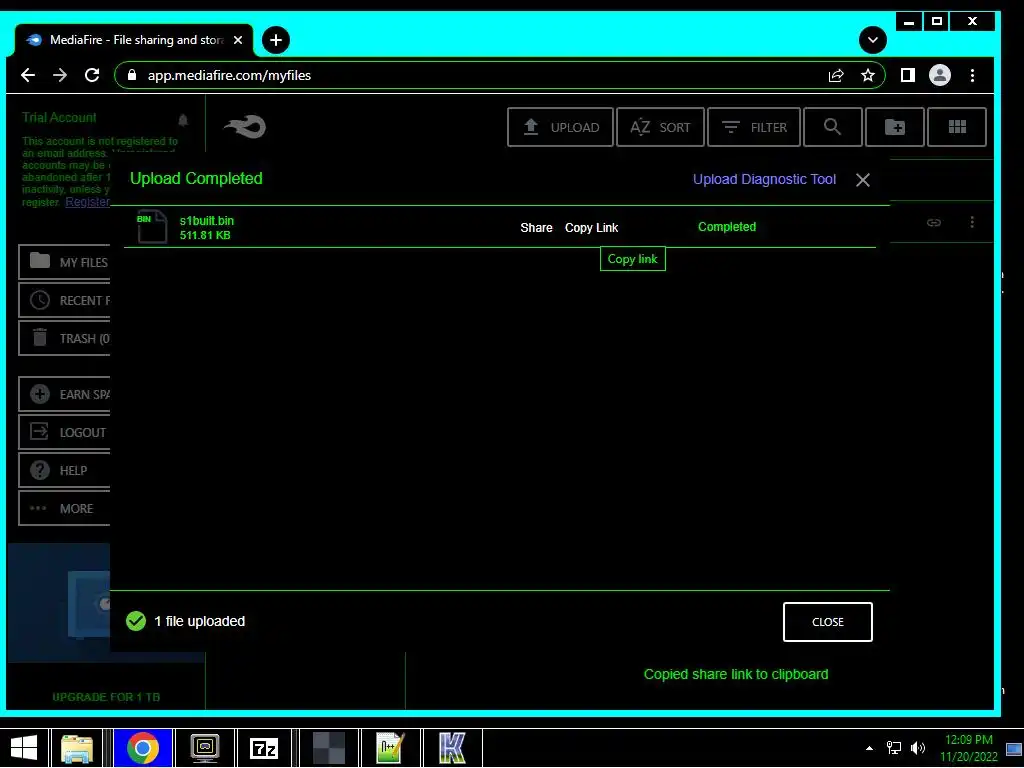Click the monitor app icon in taskbar
The width and height of the screenshot is (1024, 768).
tap(205, 748)
